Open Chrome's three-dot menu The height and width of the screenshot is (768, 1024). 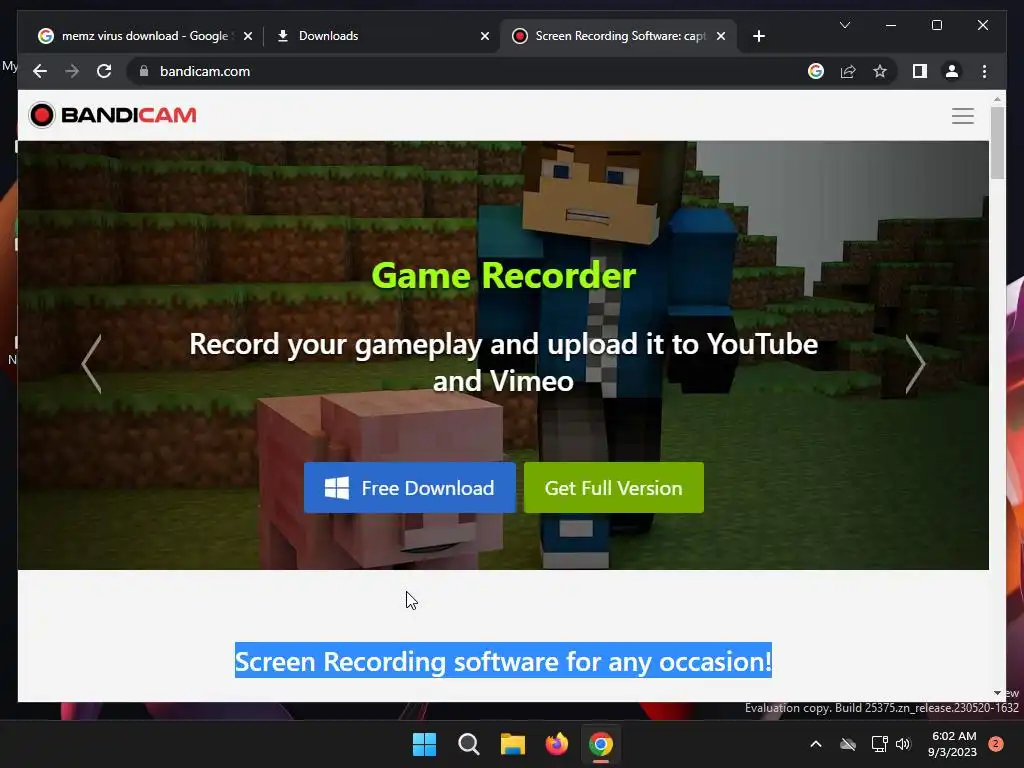pyautogui.click(x=984, y=71)
